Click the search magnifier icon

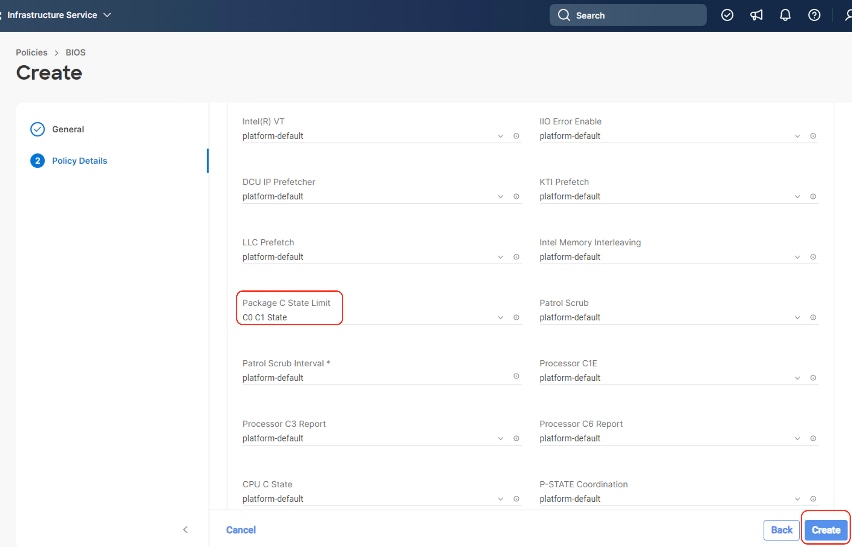564,15
